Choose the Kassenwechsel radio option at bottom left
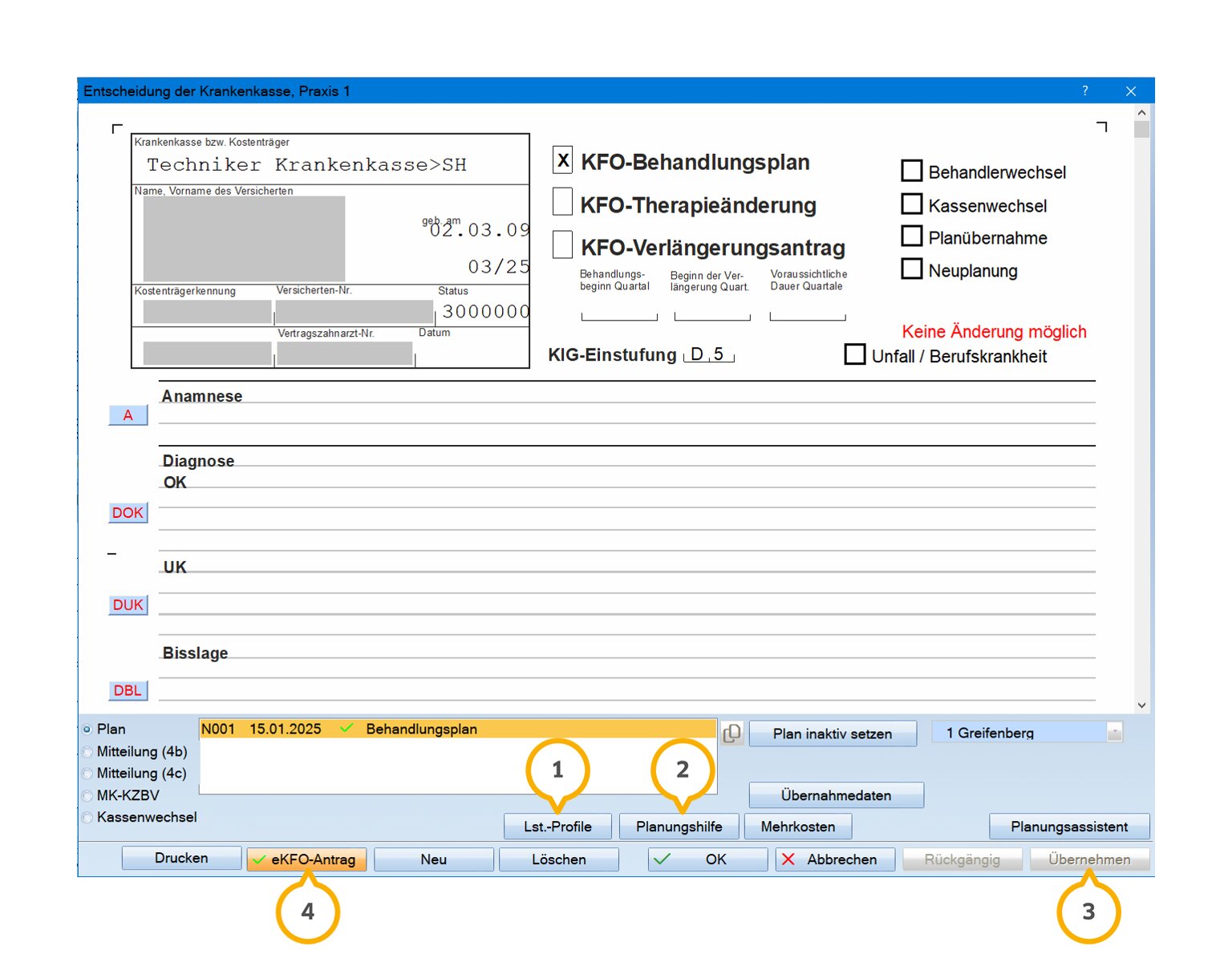The width and height of the screenshot is (1232, 954). point(87,818)
